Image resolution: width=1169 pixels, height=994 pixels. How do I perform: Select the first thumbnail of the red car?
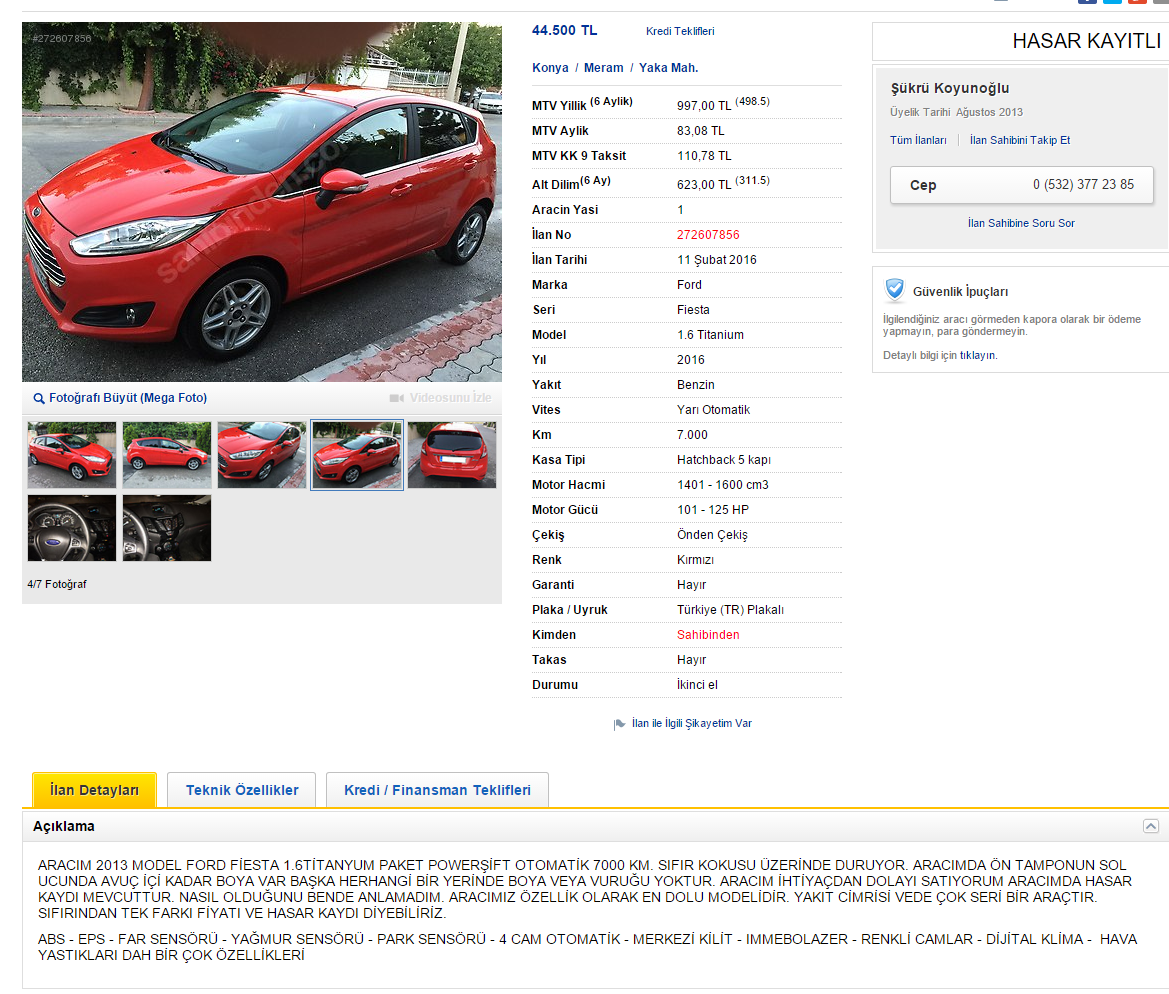pos(72,455)
